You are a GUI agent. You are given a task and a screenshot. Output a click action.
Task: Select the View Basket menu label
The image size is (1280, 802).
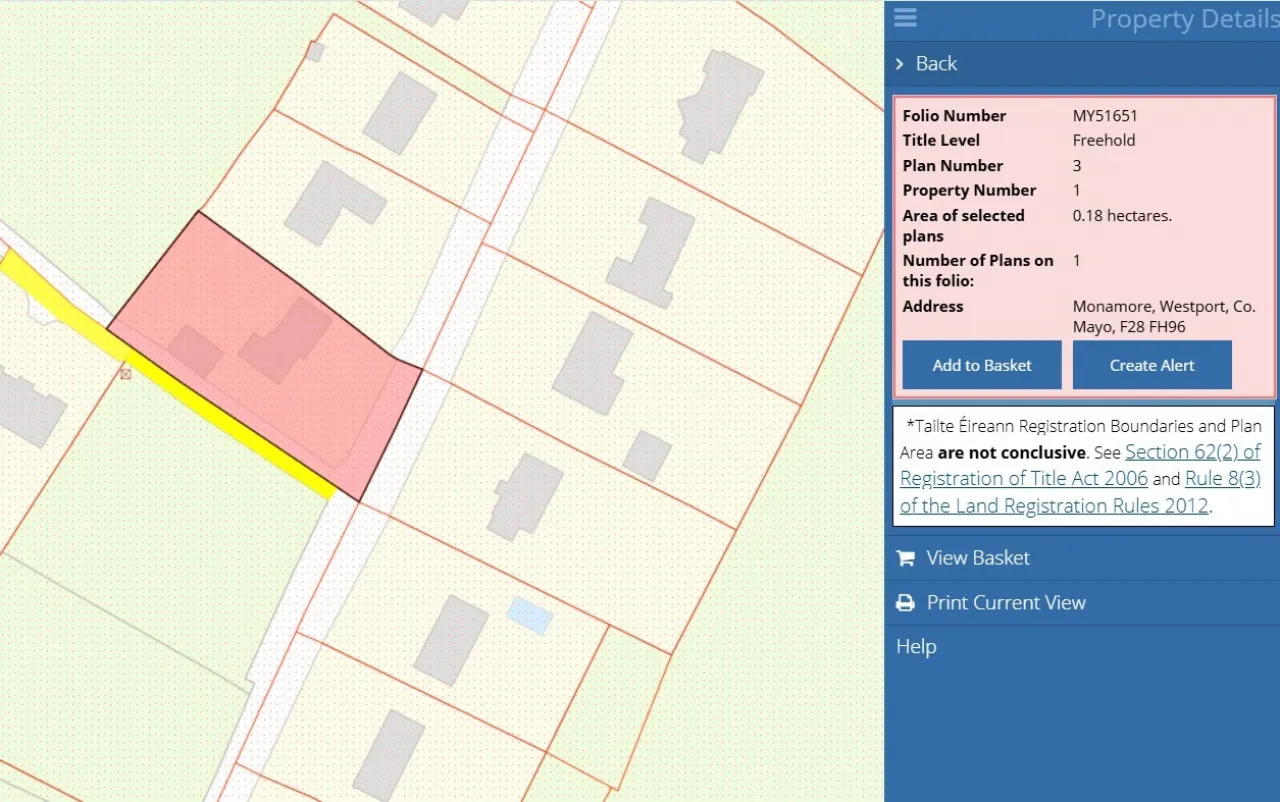tap(977, 558)
